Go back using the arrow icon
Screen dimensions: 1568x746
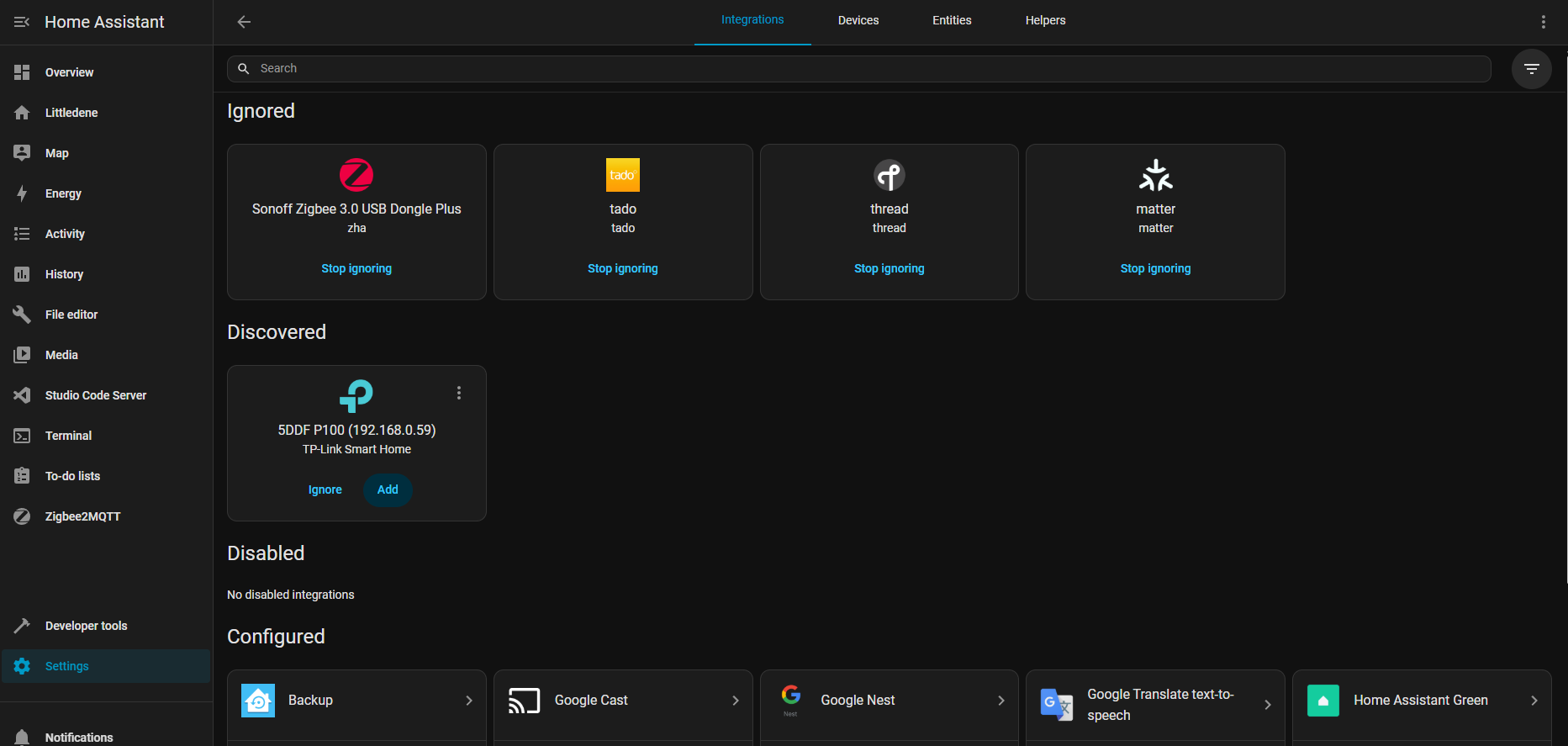[x=244, y=22]
